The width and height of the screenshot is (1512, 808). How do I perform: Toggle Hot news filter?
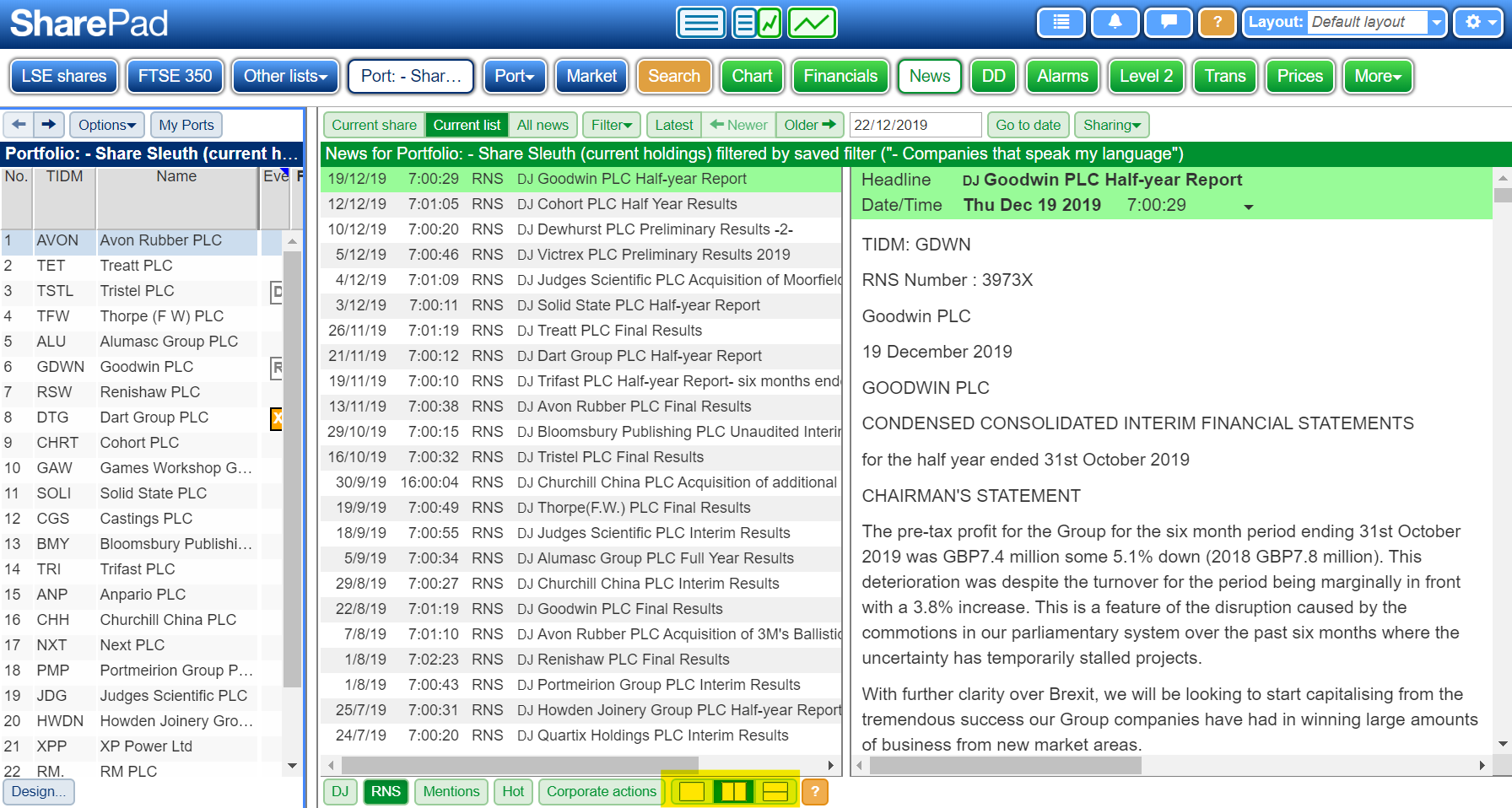click(513, 792)
